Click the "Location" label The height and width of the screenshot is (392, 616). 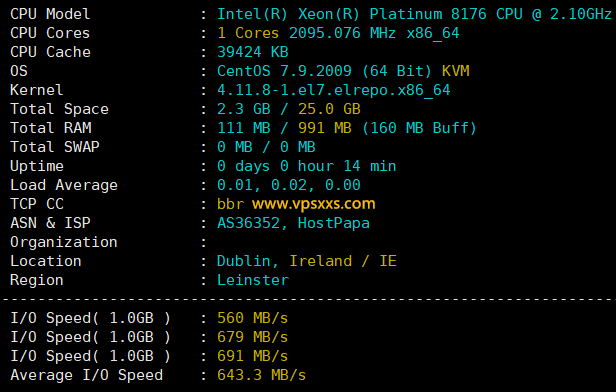[46, 261]
